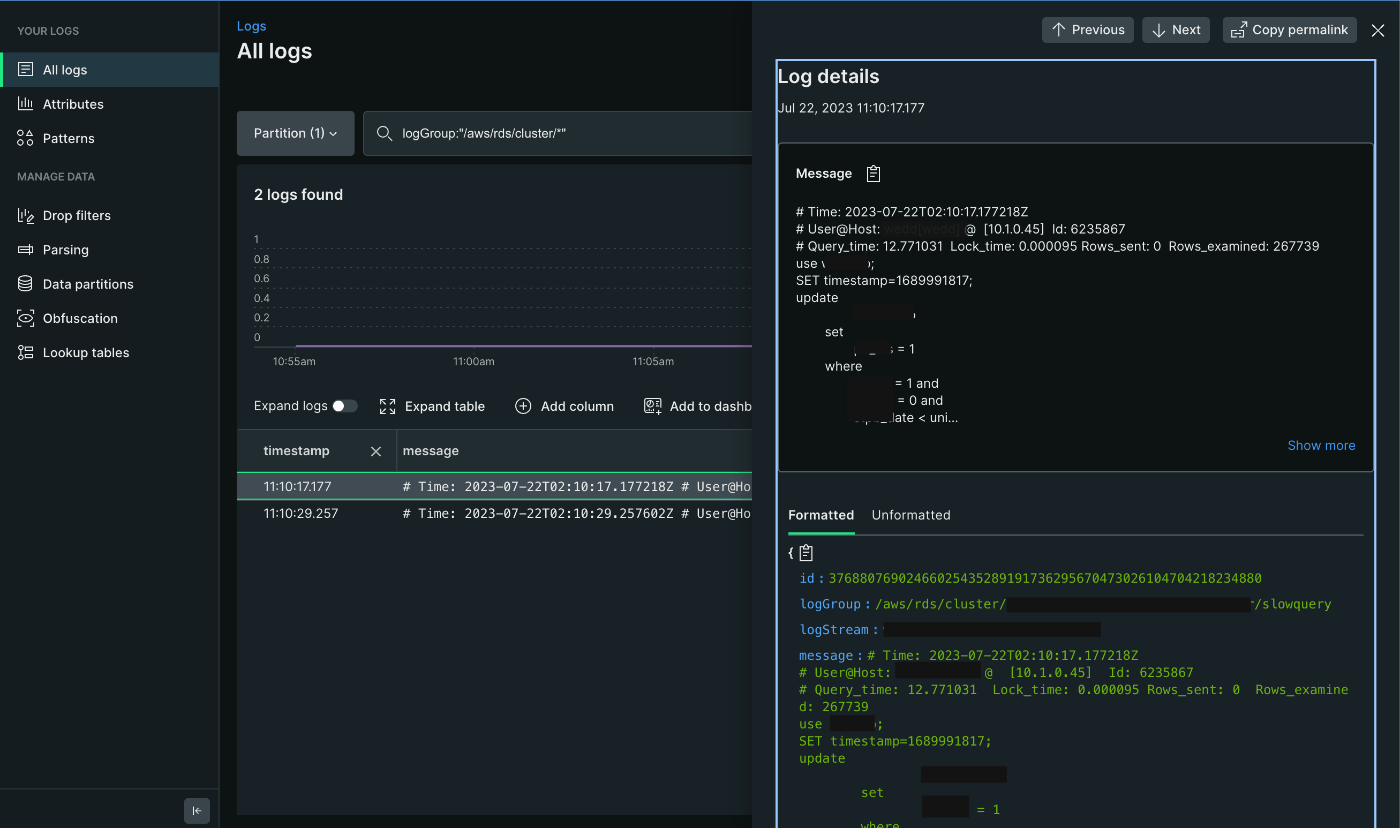Click the Parsing icon
This screenshot has height=828, width=1400.
click(x=25, y=250)
